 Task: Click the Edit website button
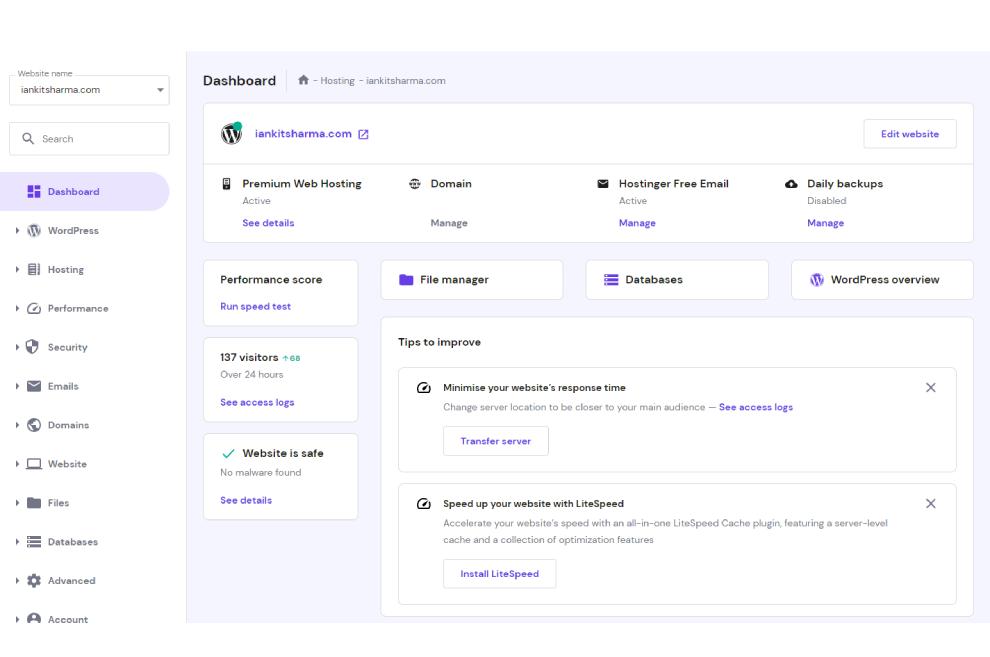coord(910,134)
